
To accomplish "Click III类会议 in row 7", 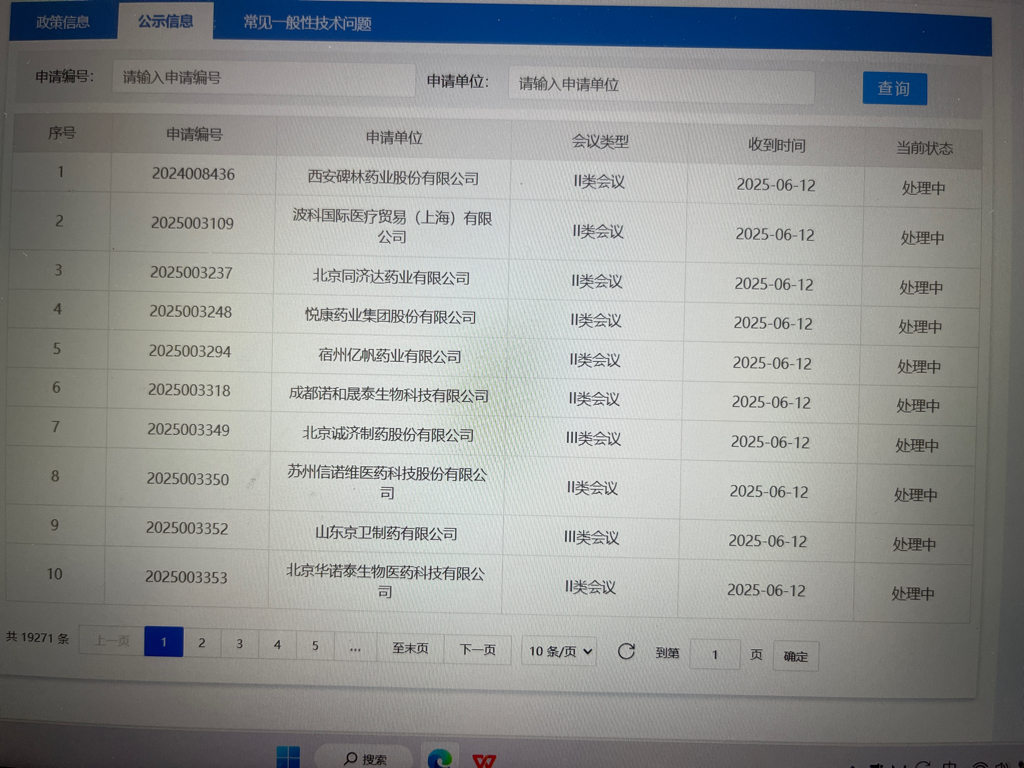I will [594, 438].
